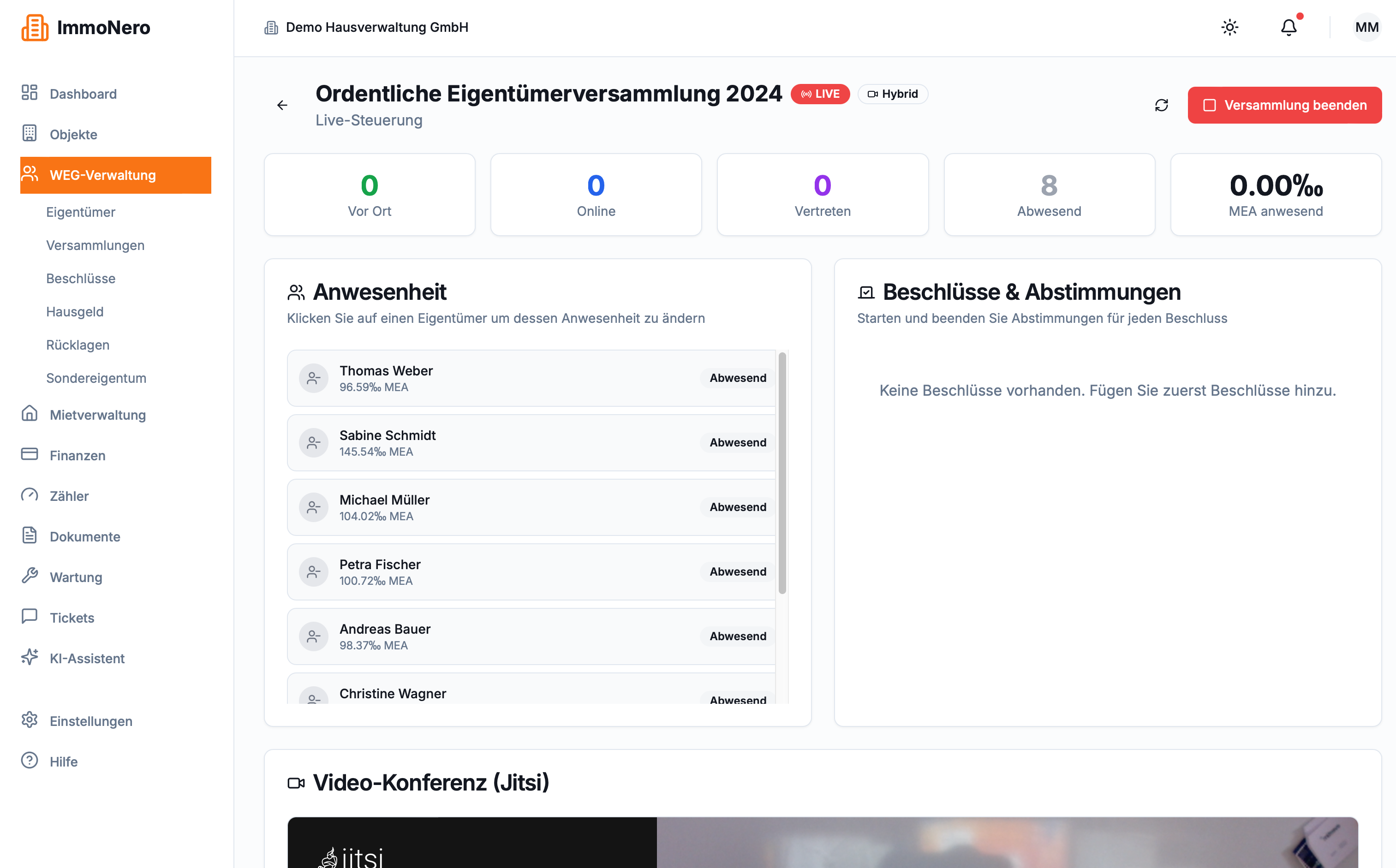Click the Beschlüsse heading vote icon

866,293
